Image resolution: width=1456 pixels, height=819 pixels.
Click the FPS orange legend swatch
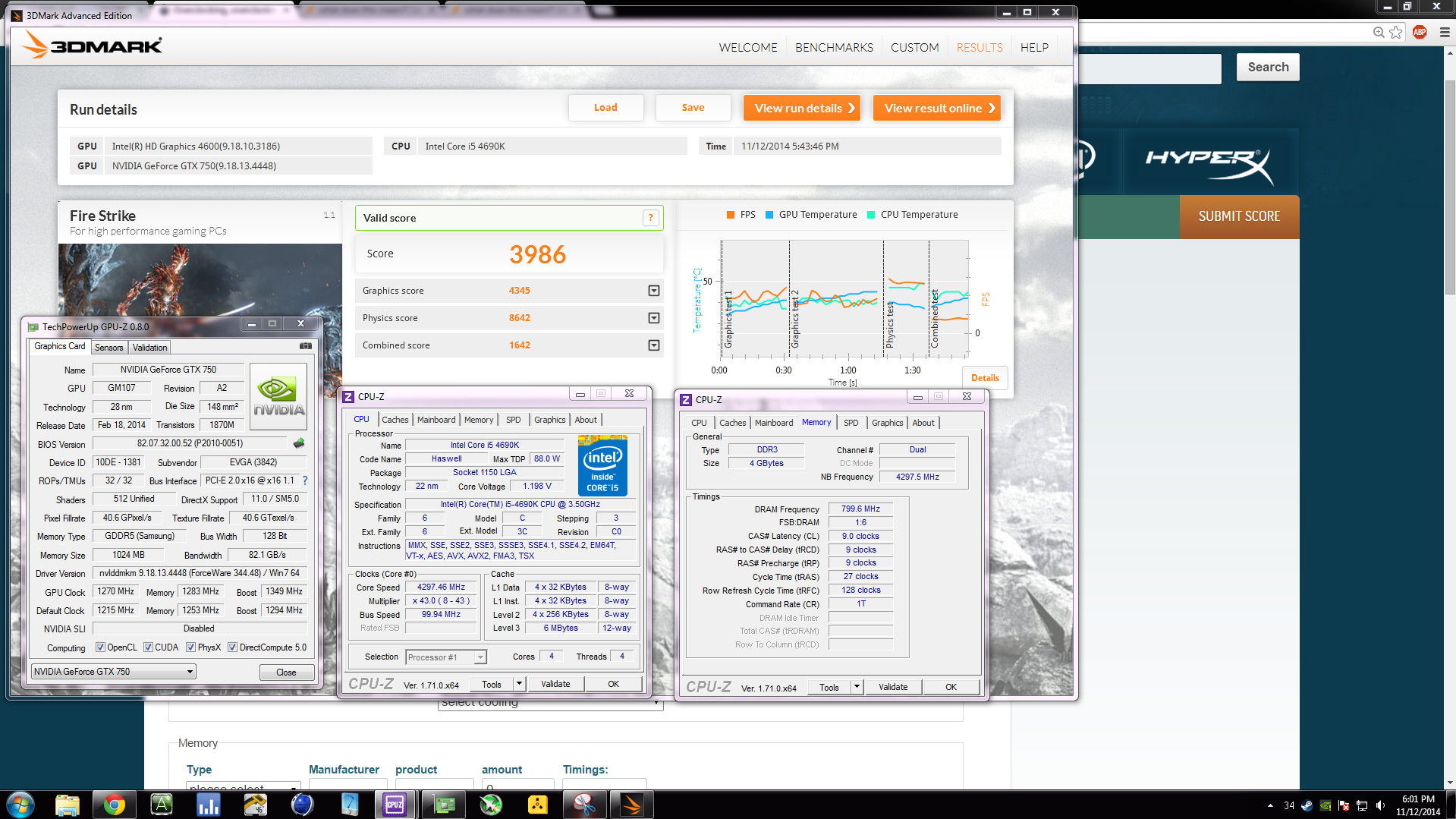(731, 215)
